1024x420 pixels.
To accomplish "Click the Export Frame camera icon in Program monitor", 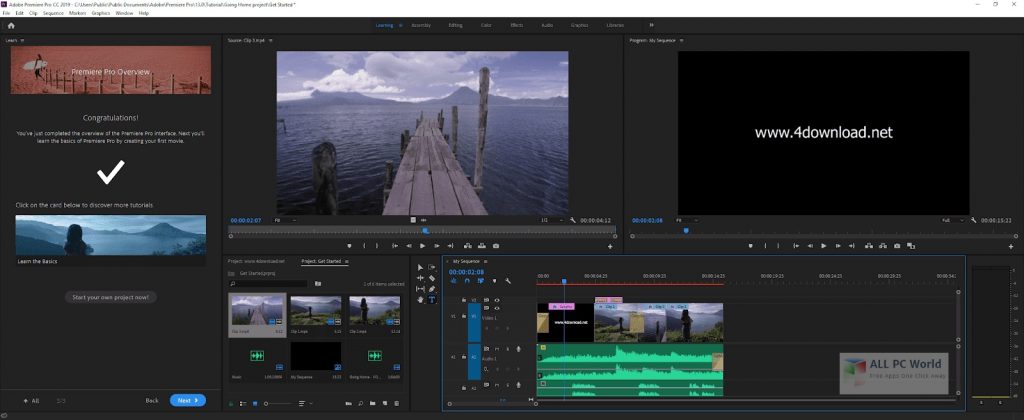I will click(x=897, y=246).
